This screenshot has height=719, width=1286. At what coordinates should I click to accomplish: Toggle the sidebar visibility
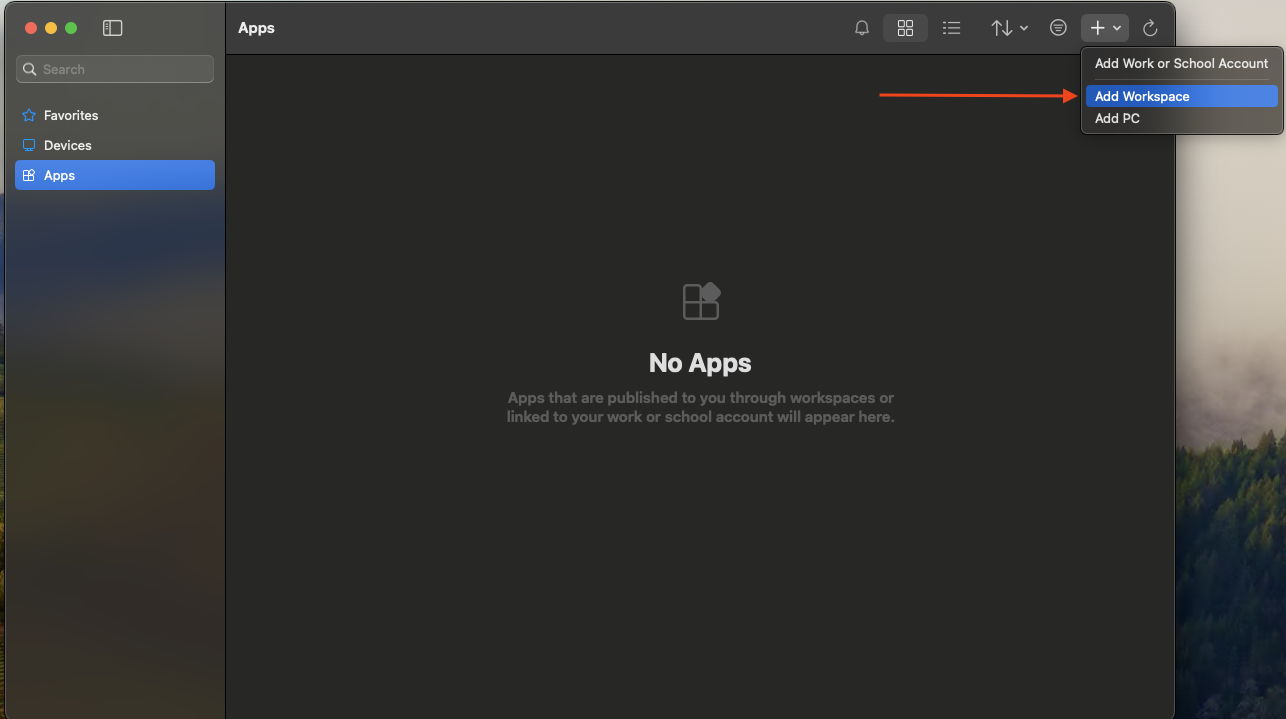tap(112, 28)
